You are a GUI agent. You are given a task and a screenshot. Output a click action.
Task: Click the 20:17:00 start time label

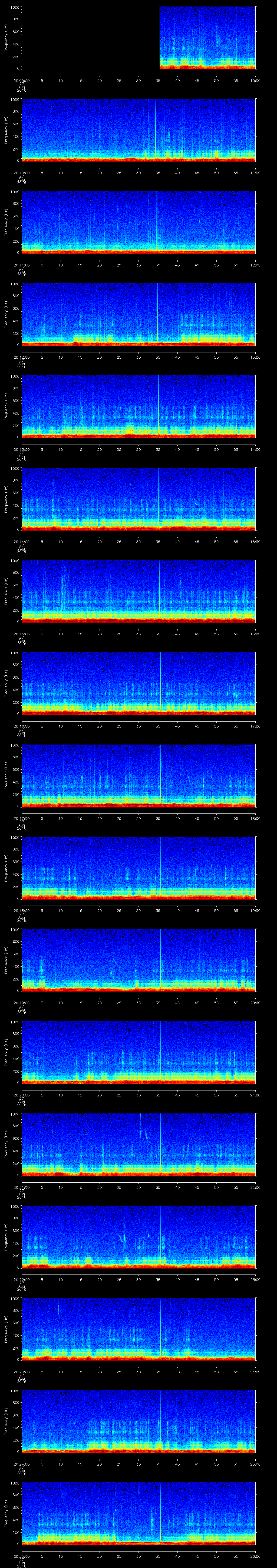(x=22, y=818)
